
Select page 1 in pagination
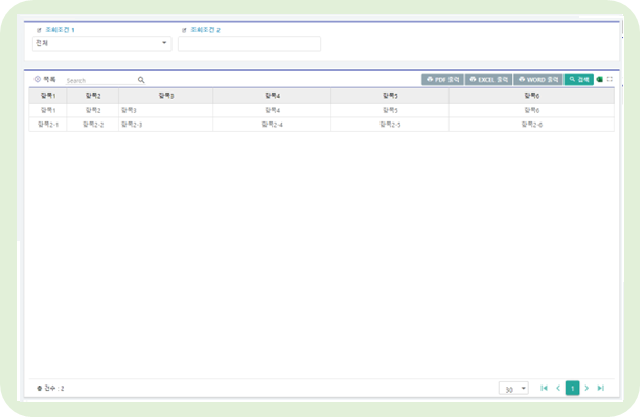pyautogui.click(x=572, y=388)
